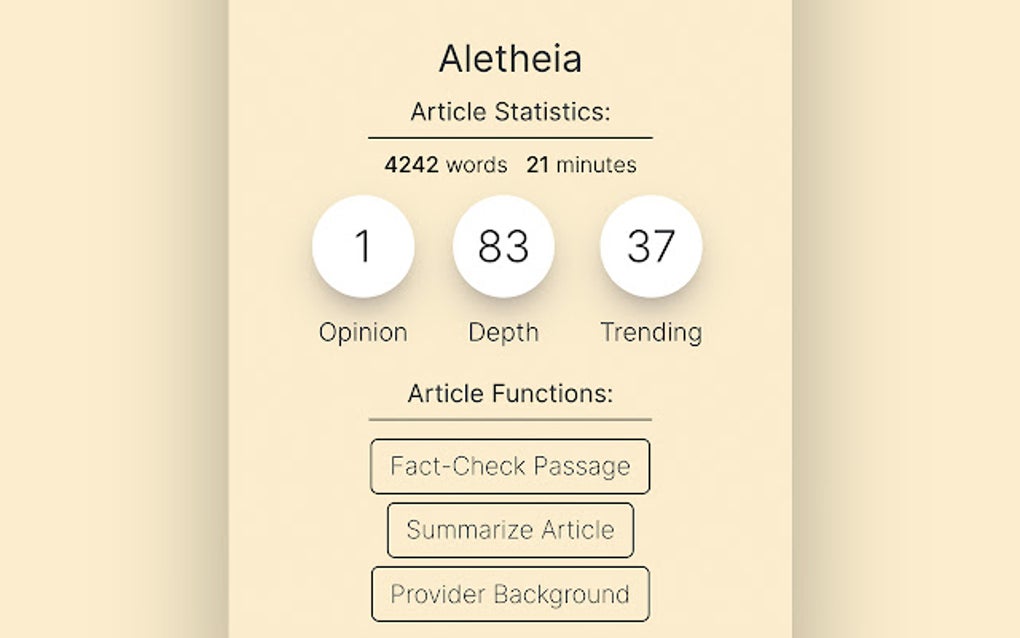Click the 4242 words statistic
The height and width of the screenshot is (638, 1020).
(446, 164)
